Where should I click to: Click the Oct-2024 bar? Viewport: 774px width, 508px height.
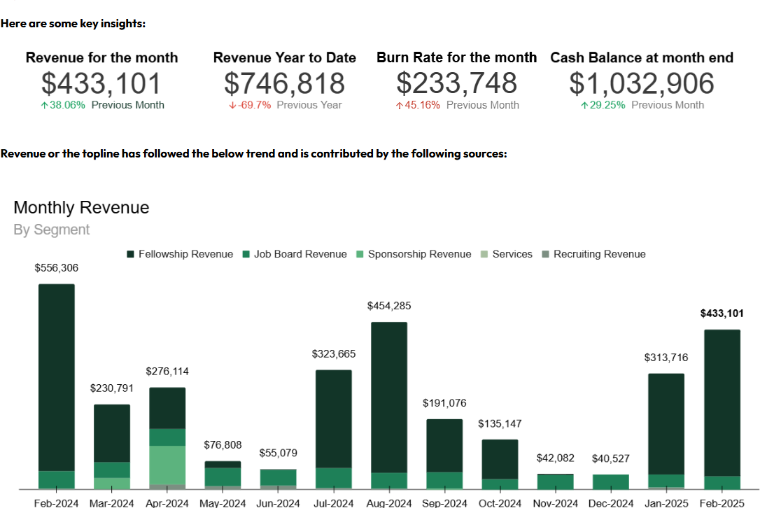pyautogui.click(x=500, y=465)
